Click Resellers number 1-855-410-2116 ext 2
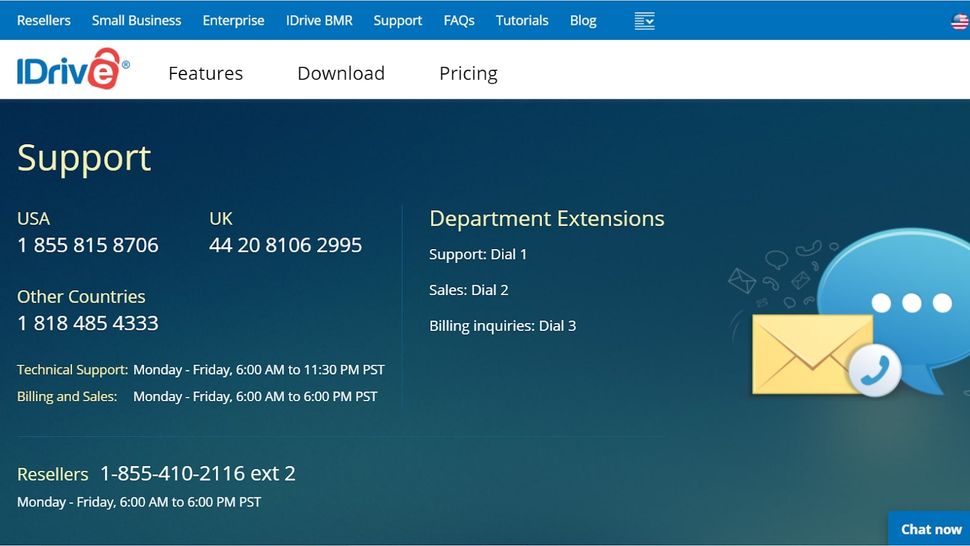This screenshot has width=970, height=546. 198,474
